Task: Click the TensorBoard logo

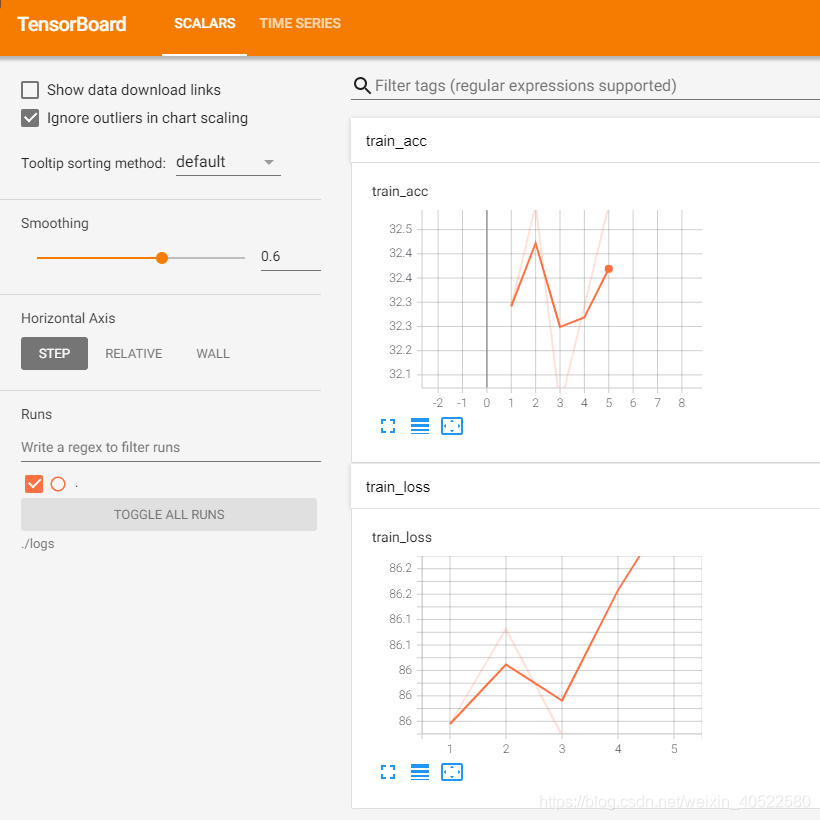Action: coord(71,24)
